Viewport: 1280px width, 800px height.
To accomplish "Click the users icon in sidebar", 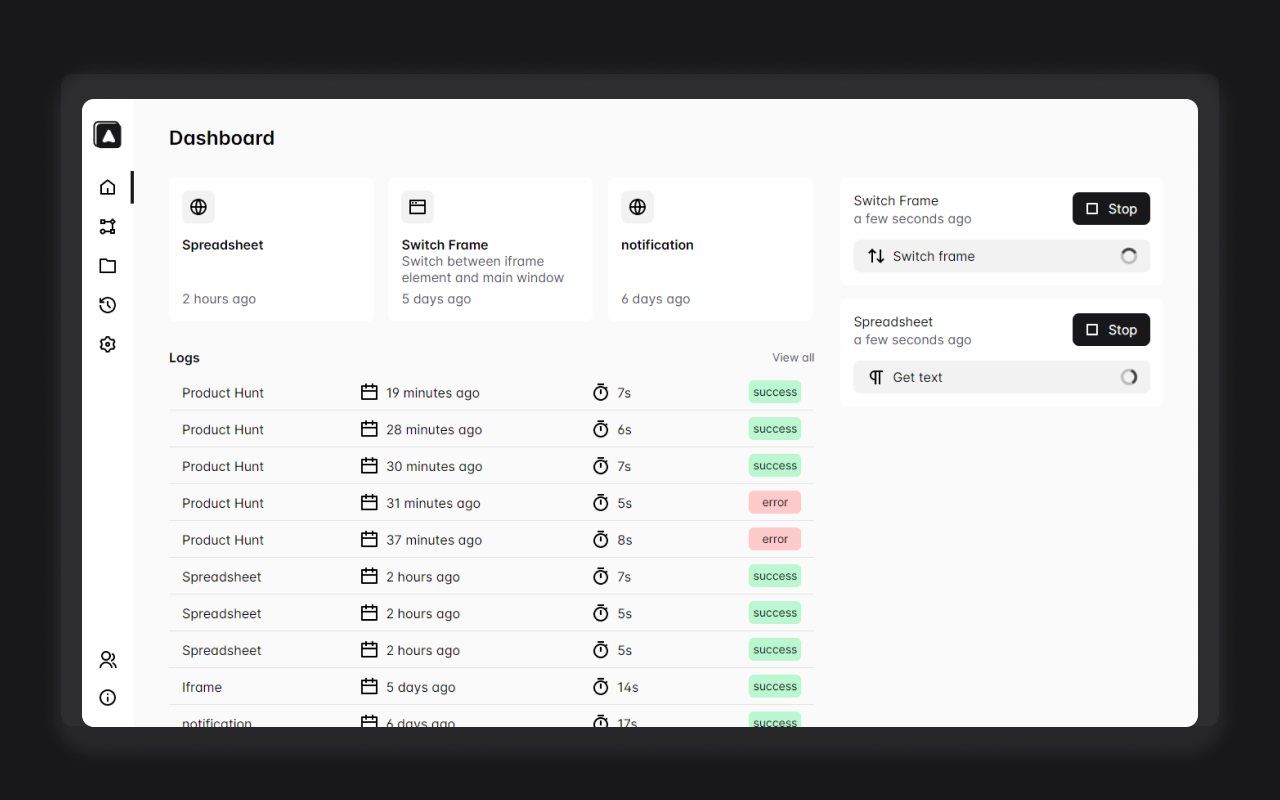I will coord(108,660).
